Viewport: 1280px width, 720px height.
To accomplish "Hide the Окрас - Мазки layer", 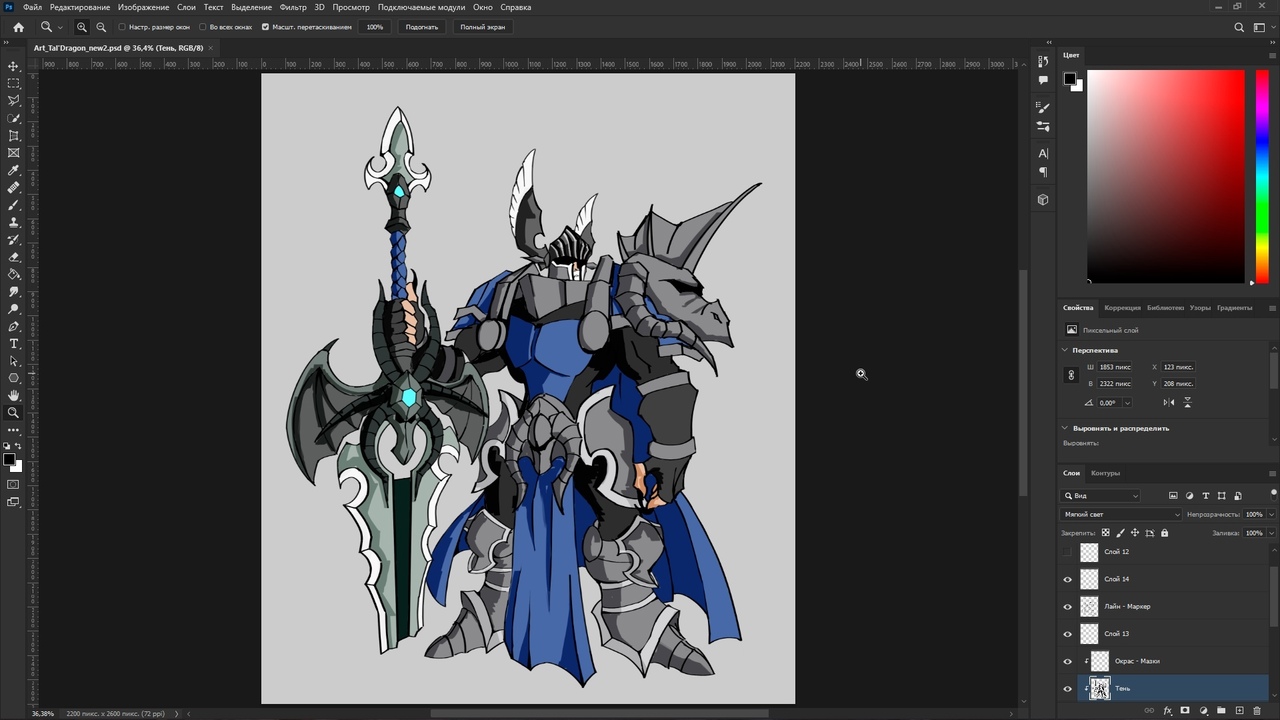I will pos(1067,661).
